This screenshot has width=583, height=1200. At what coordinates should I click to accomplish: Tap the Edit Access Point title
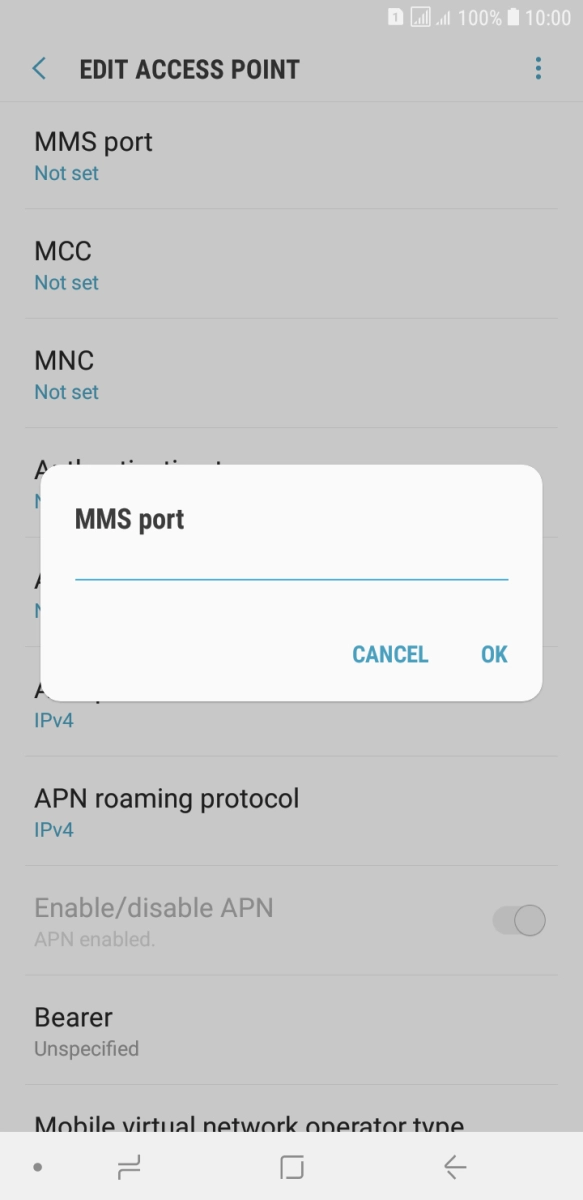click(x=189, y=69)
